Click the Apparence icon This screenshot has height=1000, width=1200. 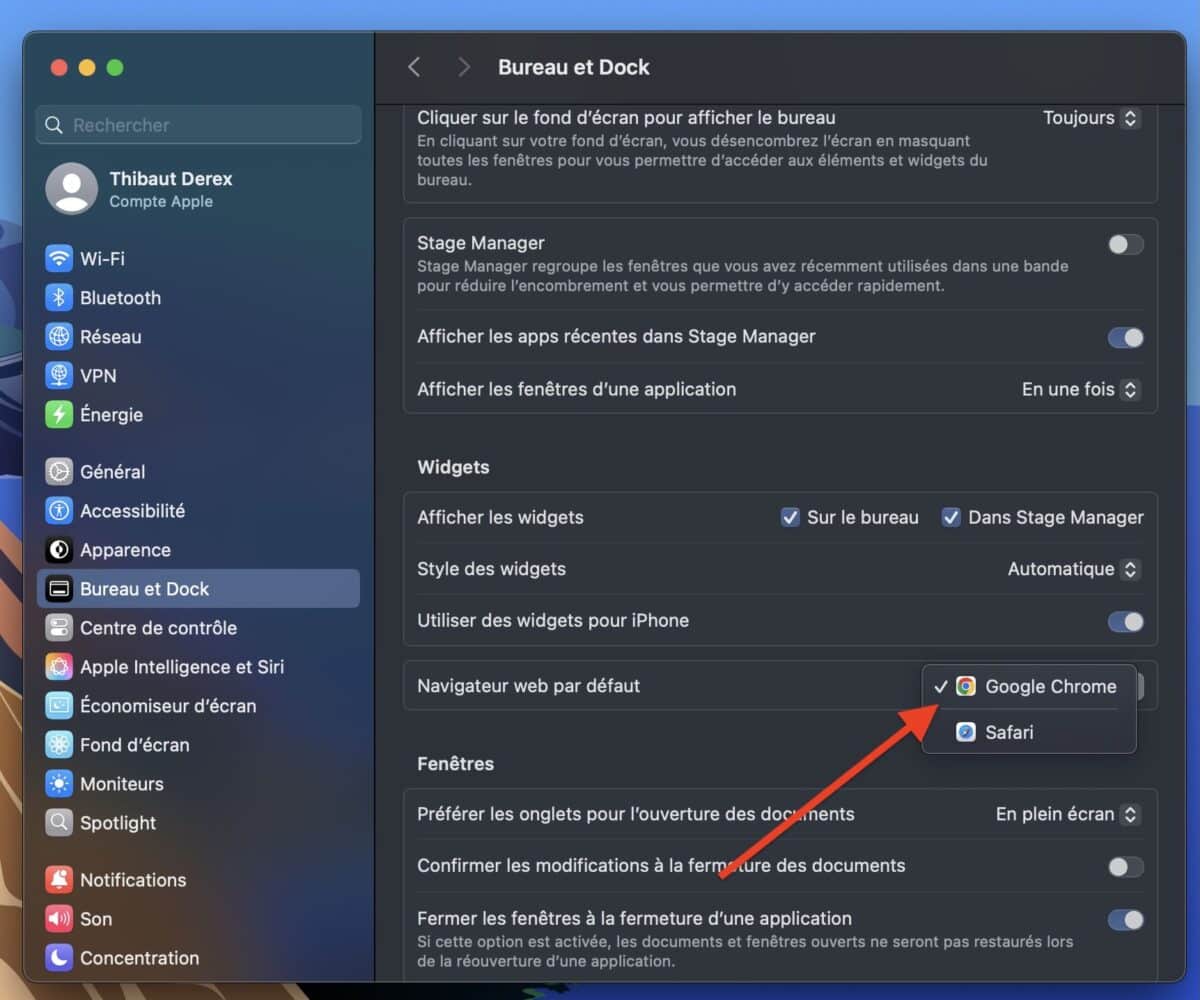tap(59, 549)
